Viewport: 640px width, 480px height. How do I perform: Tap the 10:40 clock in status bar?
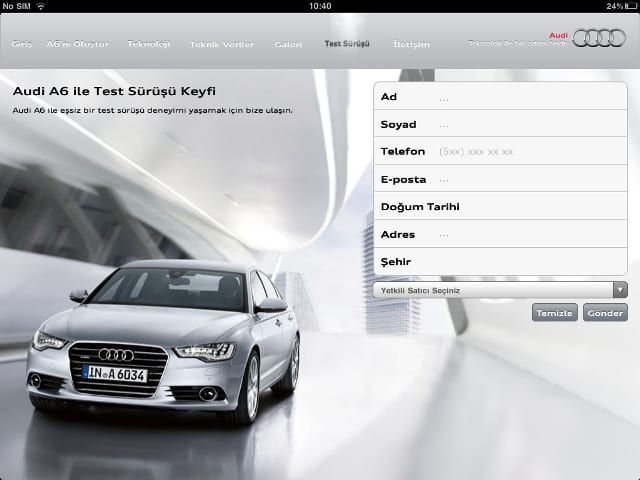point(320,6)
